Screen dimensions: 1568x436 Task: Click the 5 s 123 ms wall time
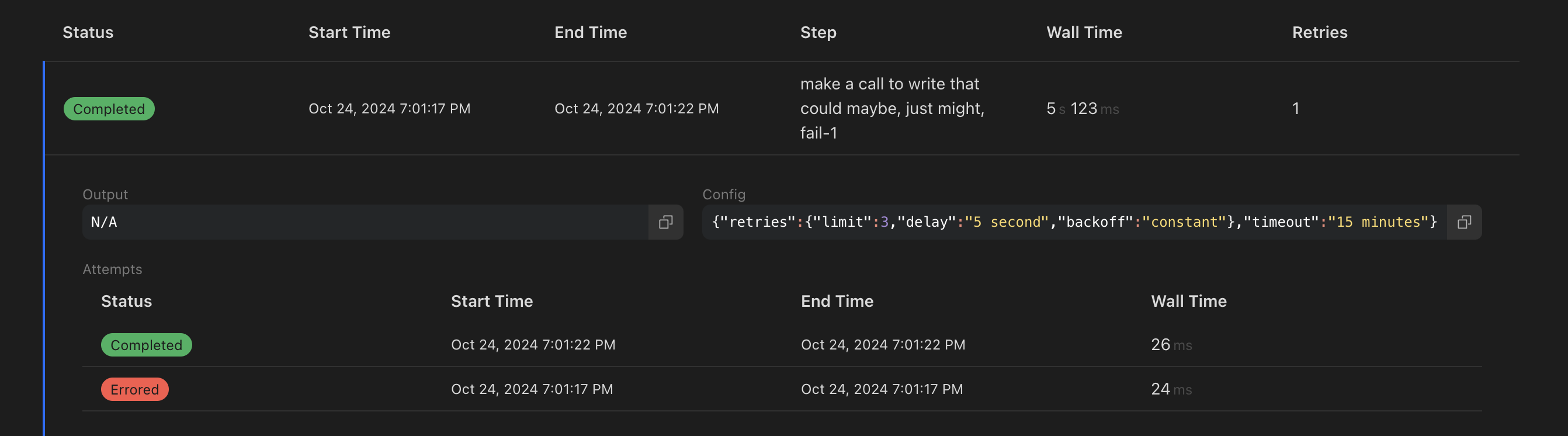1083,109
